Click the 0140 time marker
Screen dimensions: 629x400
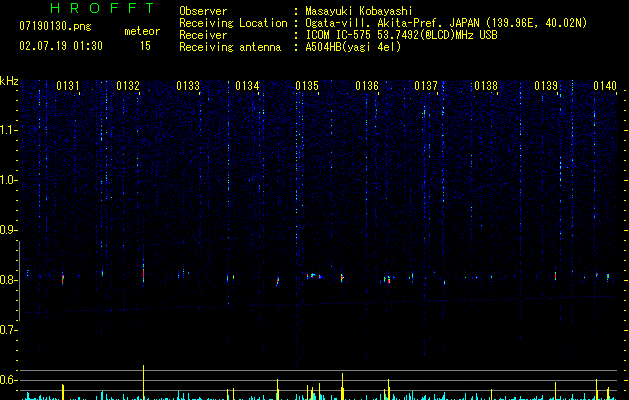pyautogui.click(x=605, y=86)
